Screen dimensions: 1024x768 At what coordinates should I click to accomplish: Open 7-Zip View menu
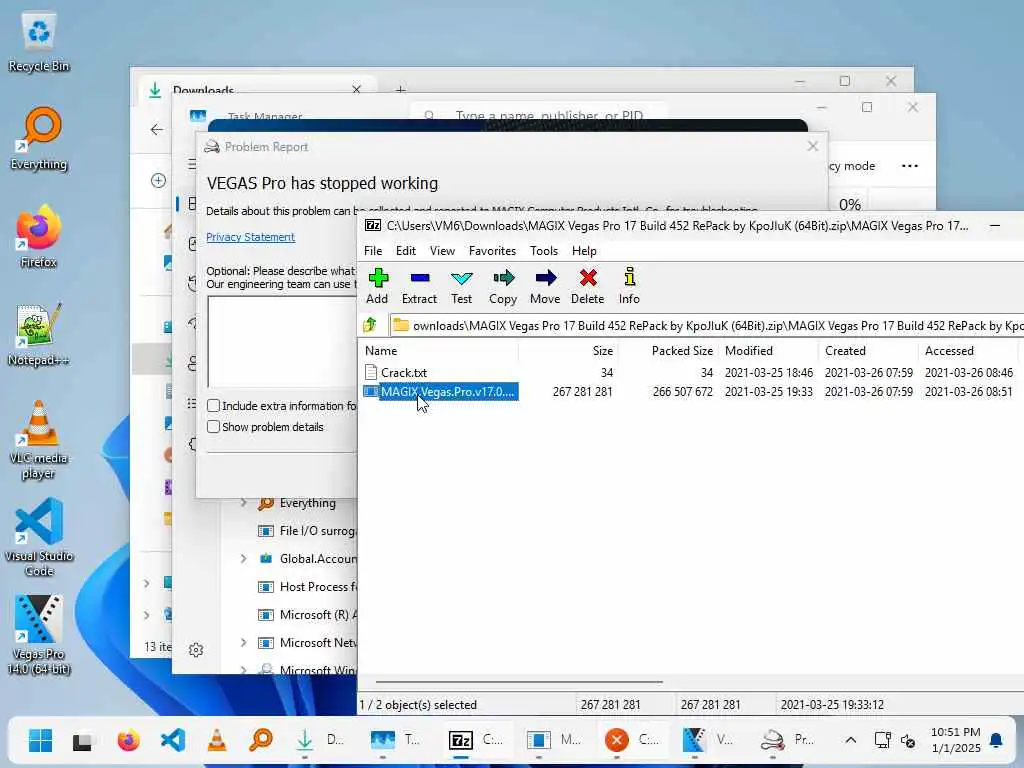click(442, 251)
